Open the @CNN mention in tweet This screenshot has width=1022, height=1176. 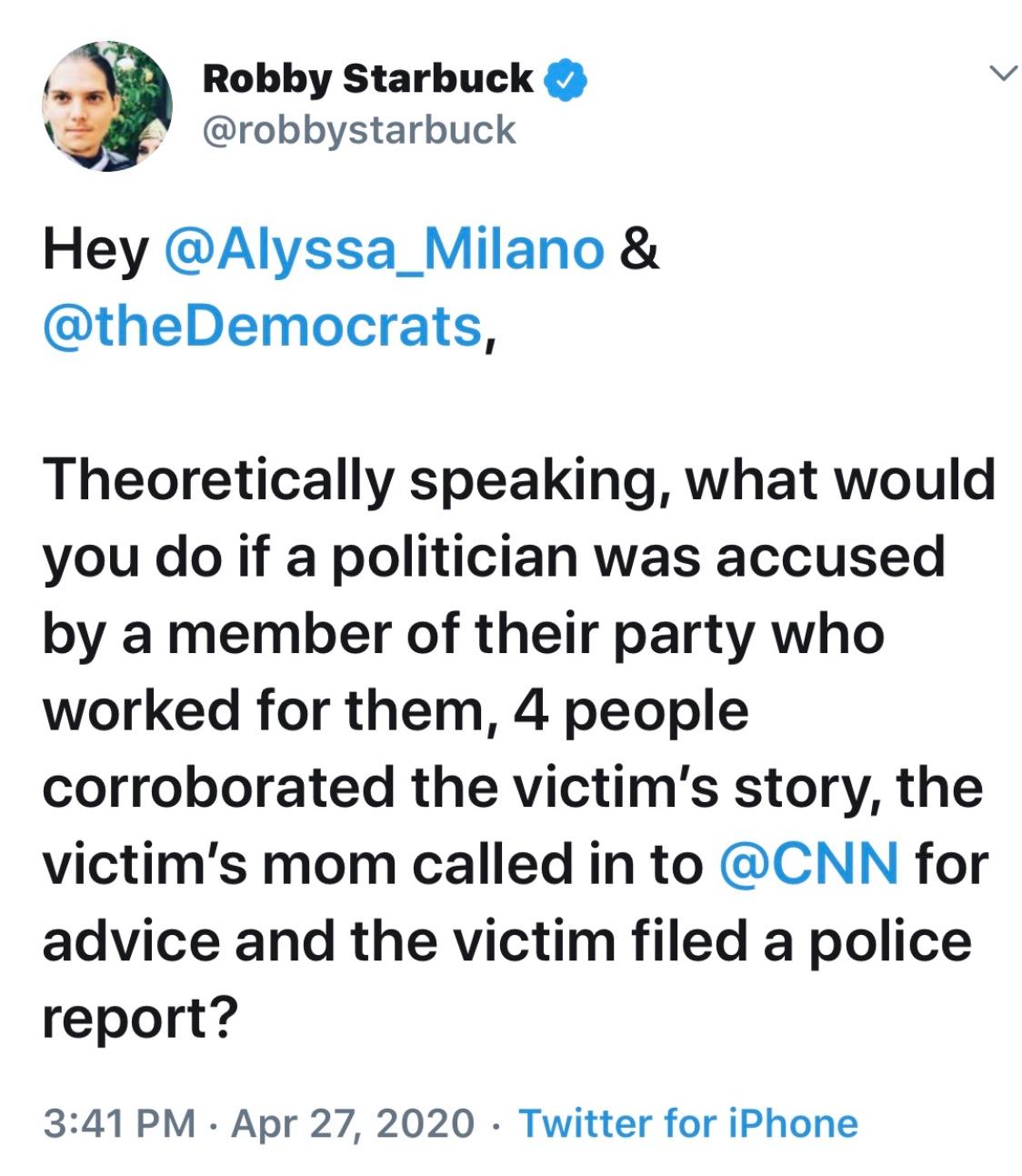[808, 862]
